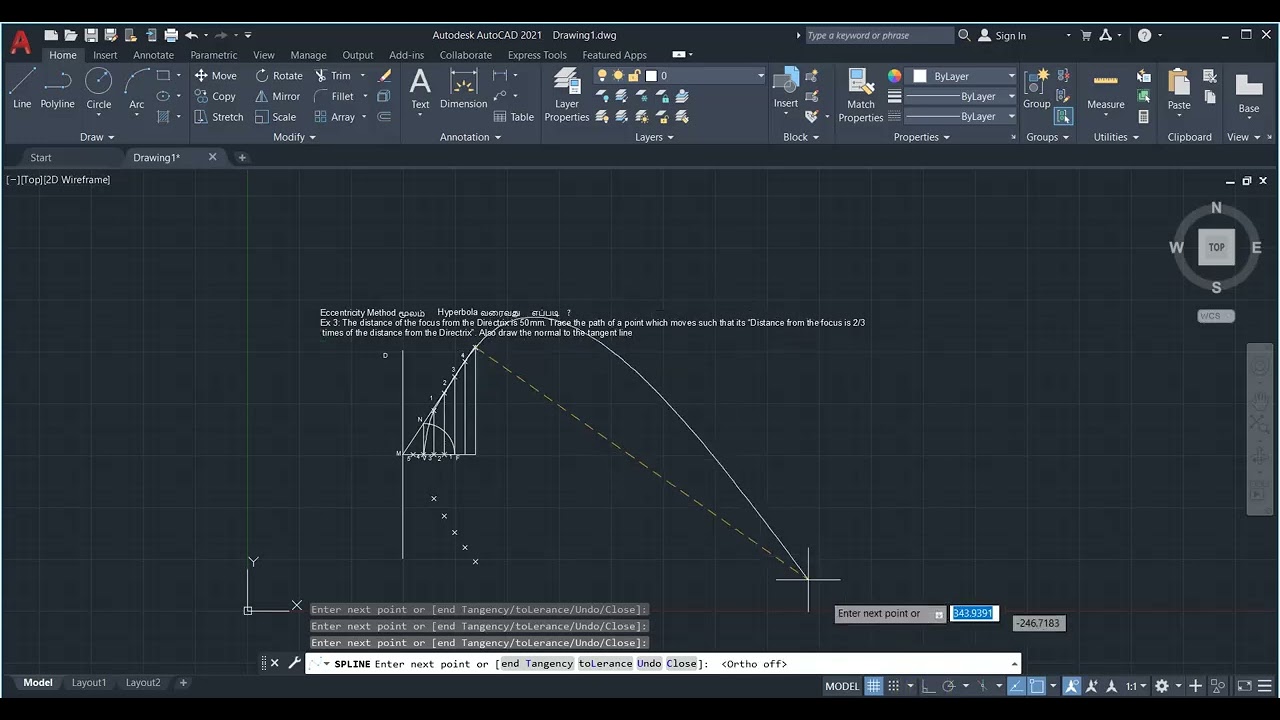The height and width of the screenshot is (720, 1280).
Task: Click the Undo option in command line
Action: [648, 664]
